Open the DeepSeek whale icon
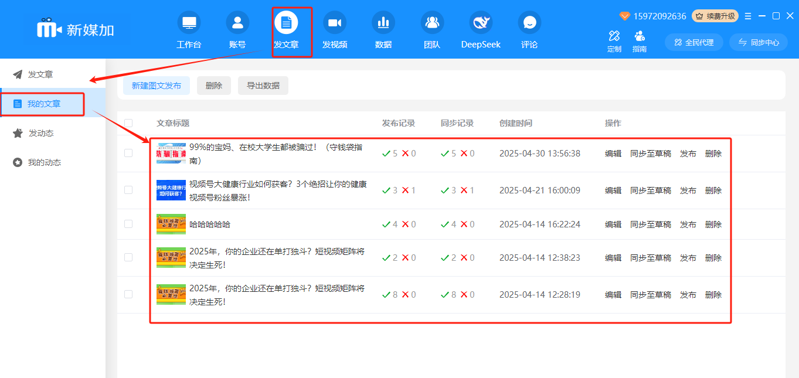Viewport: 799px width, 378px height. point(481,23)
